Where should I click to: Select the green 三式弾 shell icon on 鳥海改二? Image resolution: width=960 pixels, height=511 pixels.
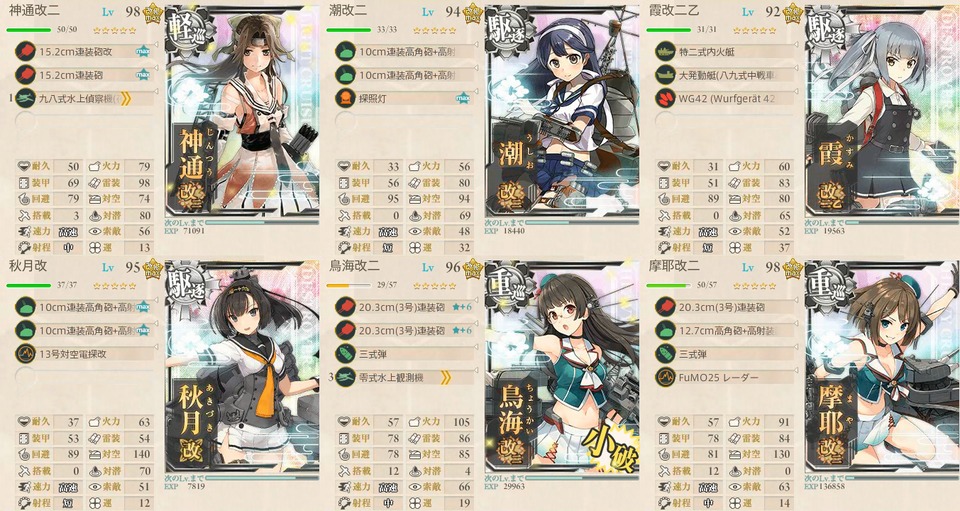coord(345,354)
